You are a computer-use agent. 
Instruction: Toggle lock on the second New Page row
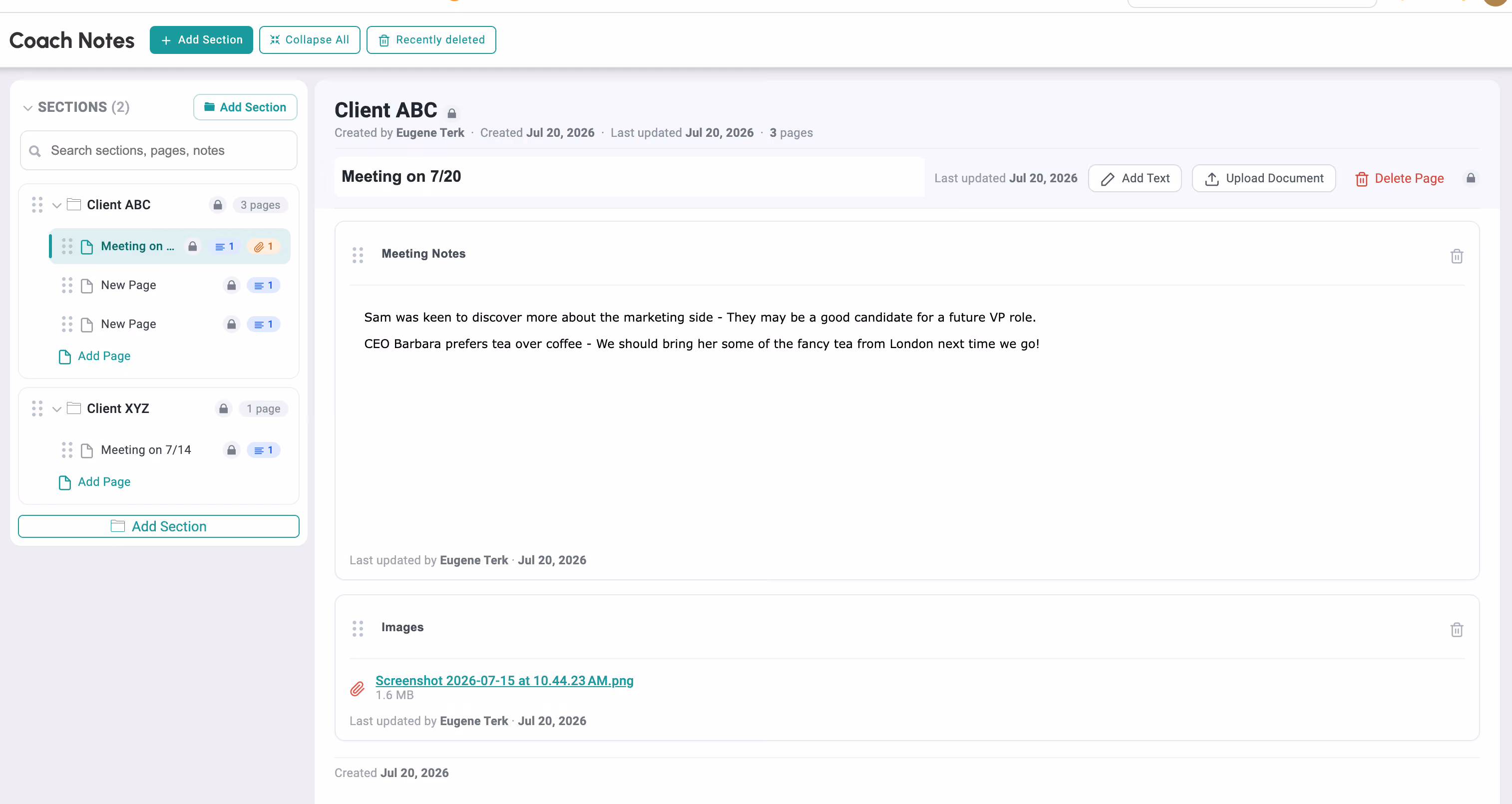point(231,324)
